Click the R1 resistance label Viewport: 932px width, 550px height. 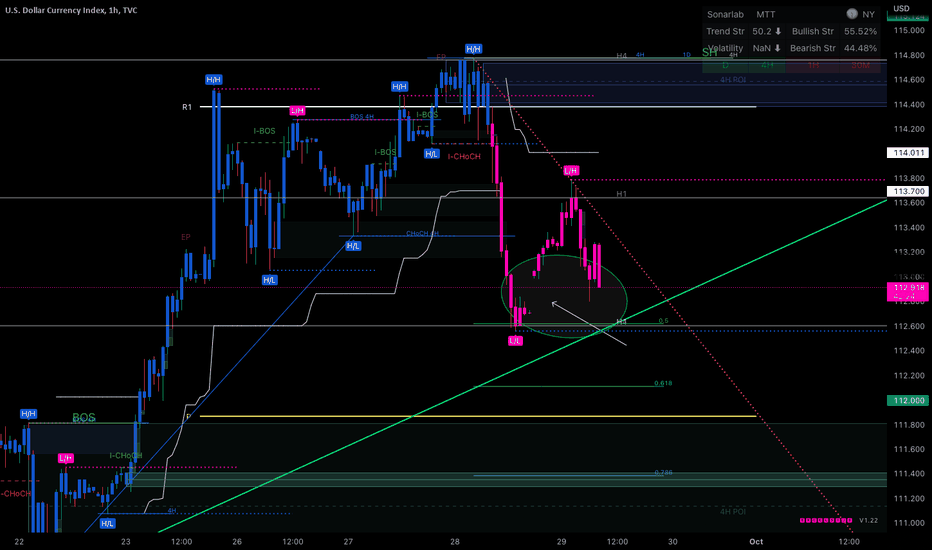point(187,107)
